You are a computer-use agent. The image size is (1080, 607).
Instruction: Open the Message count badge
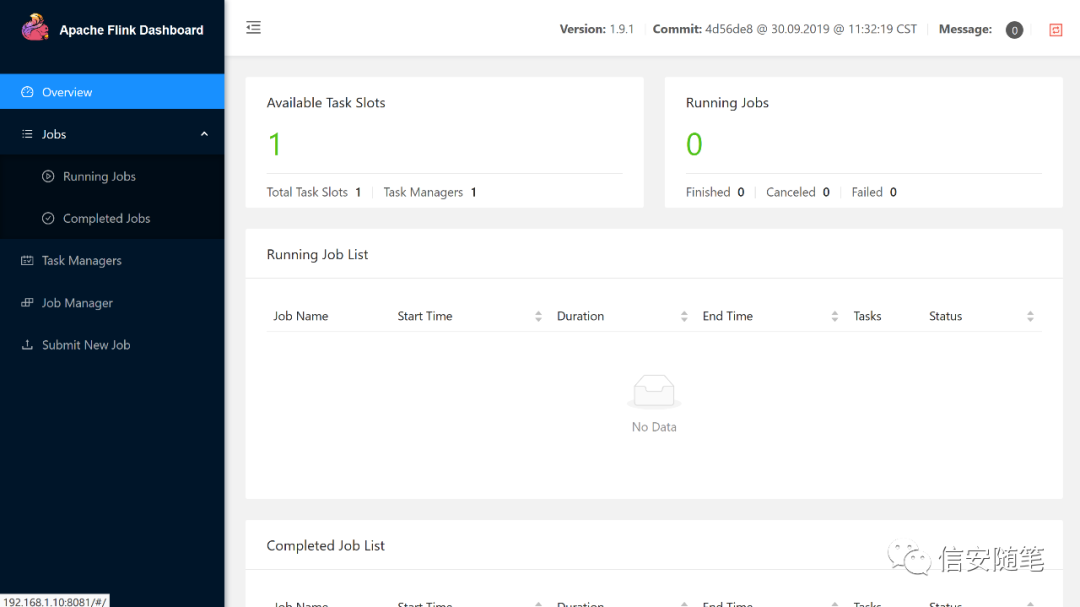click(1014, 30)
